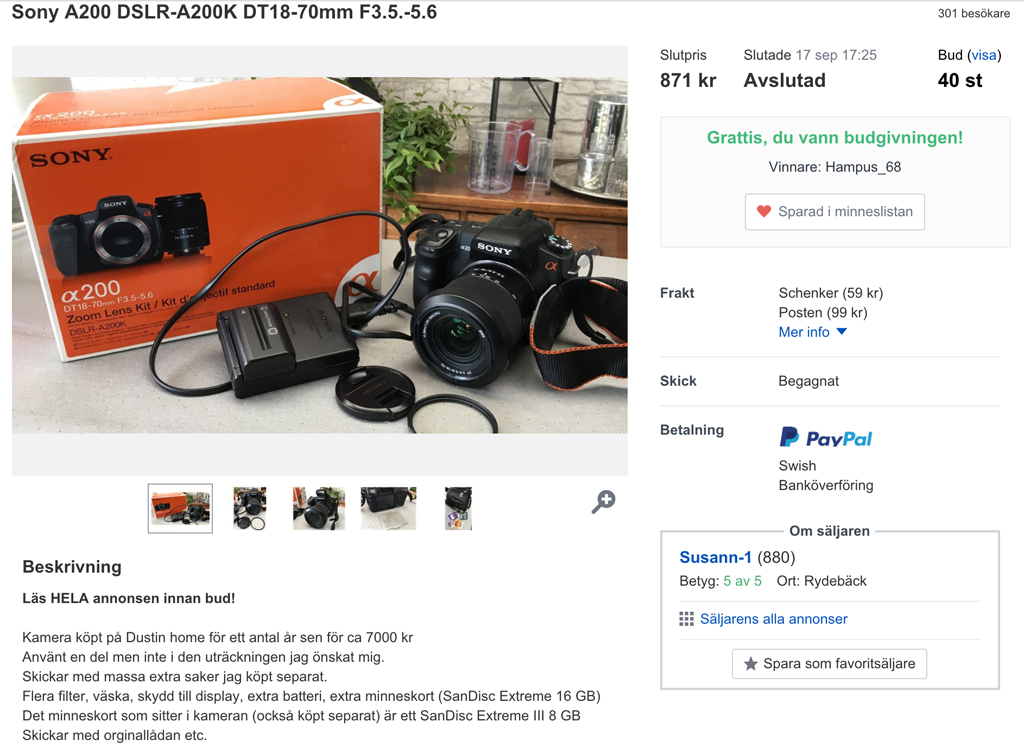Select the third thumbnail of camera with strap
Image resolution: width=1024 pixels, height=753 pixels.
pyautogui.click(x=319, y=508)
